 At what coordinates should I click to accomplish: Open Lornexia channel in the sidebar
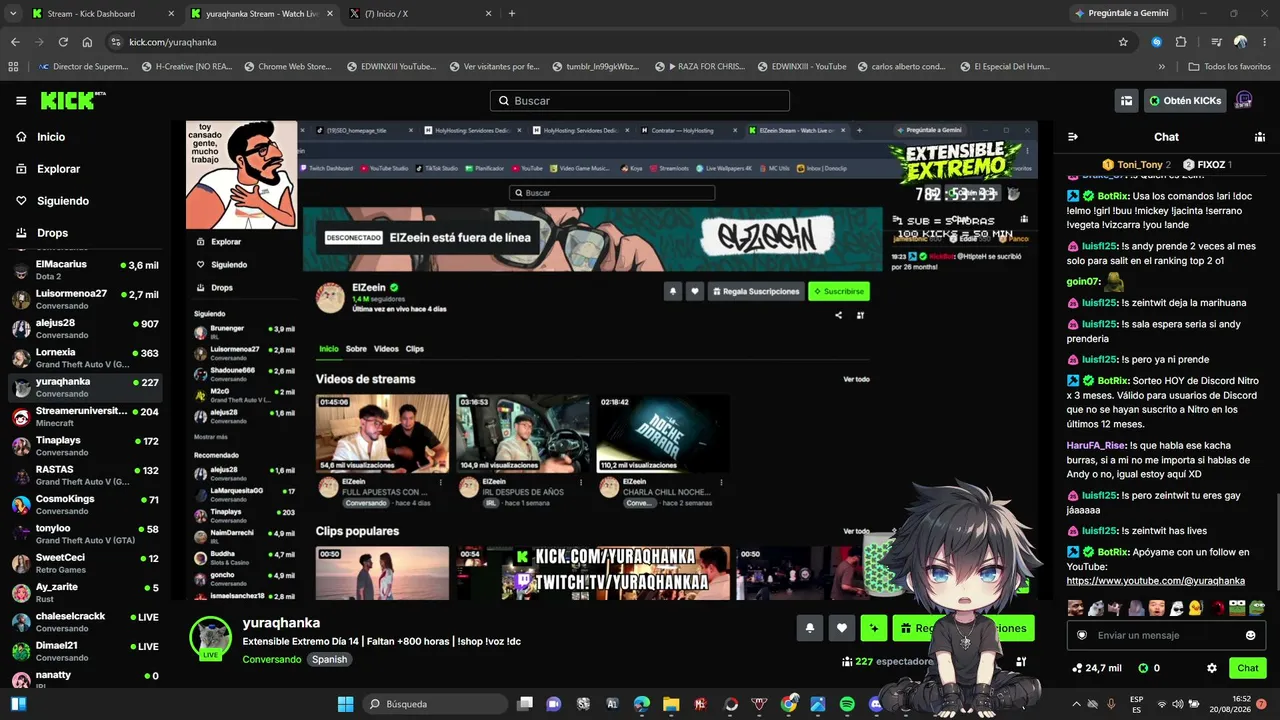[85, 358]
